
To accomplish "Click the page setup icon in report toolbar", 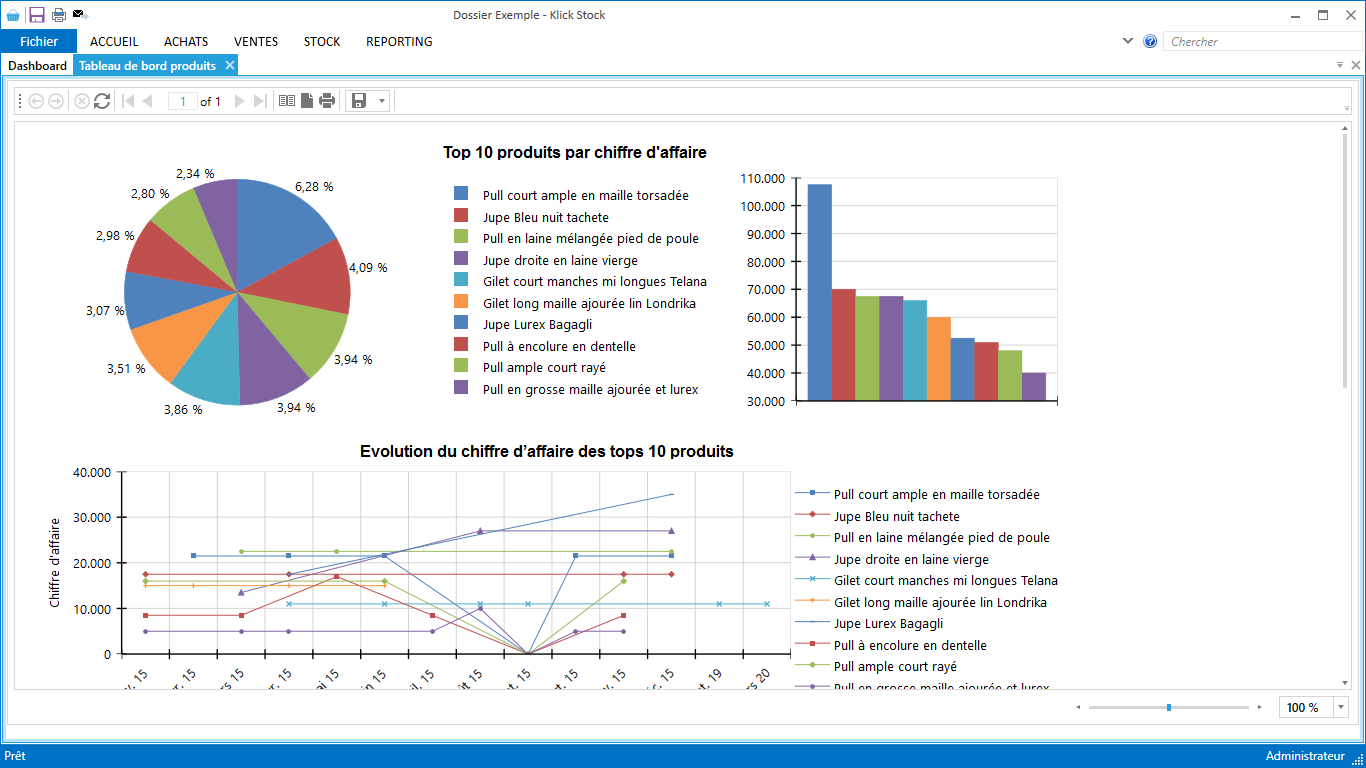I will point(307,101).
